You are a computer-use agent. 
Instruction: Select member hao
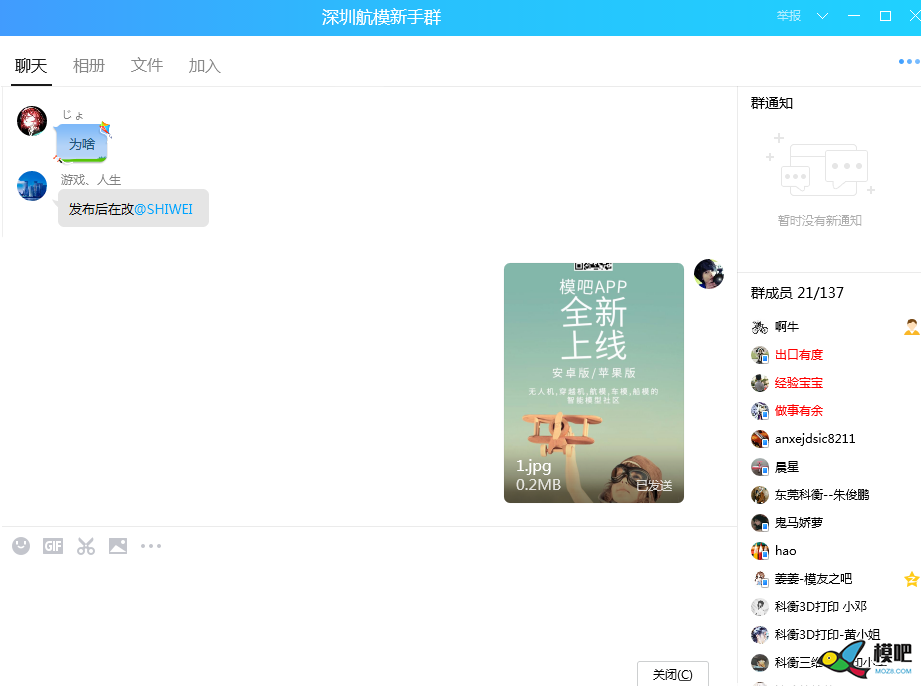[x=785, y=550]
